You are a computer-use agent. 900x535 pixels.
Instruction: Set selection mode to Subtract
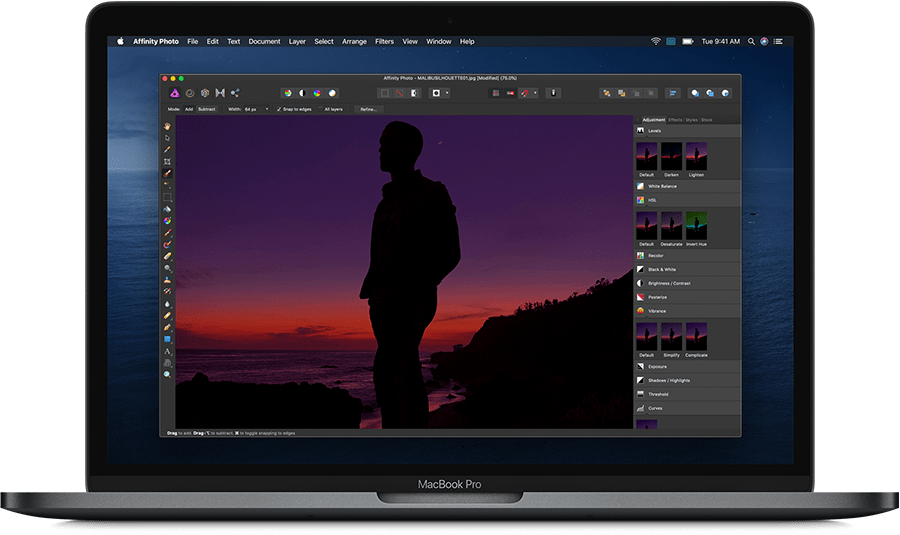[207, 109]
